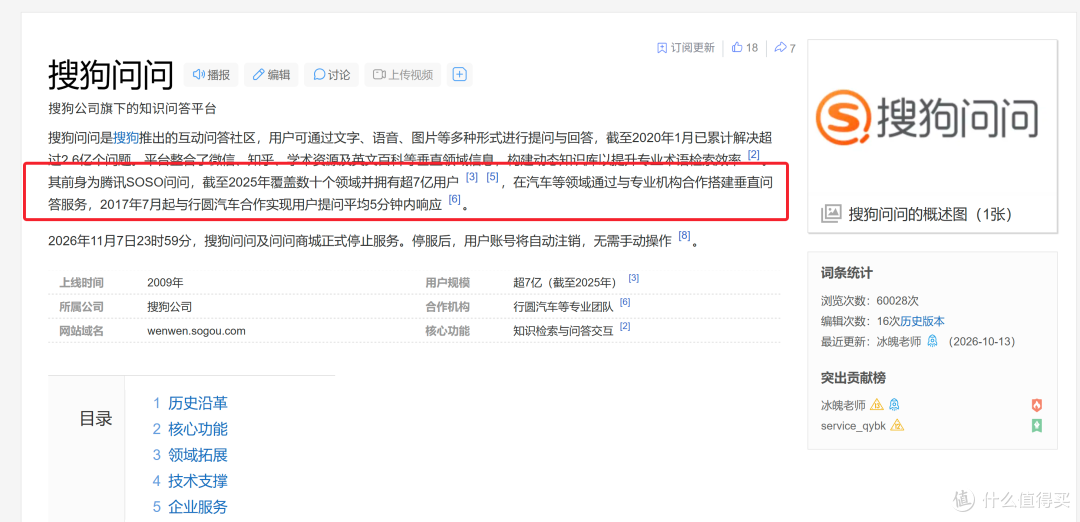Click blue rocket badge beside 冰魄老师 in 突出贡献榜
The image size is (1080, 522).
[x=894, y=404]
